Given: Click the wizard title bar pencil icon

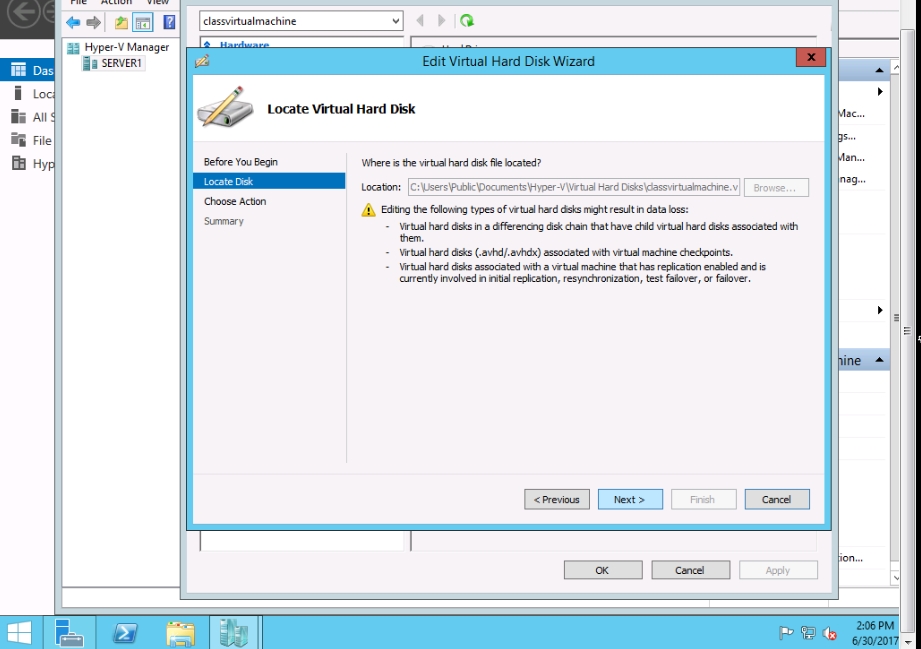Looking at the screenshot, I should [x=202, y=60].
